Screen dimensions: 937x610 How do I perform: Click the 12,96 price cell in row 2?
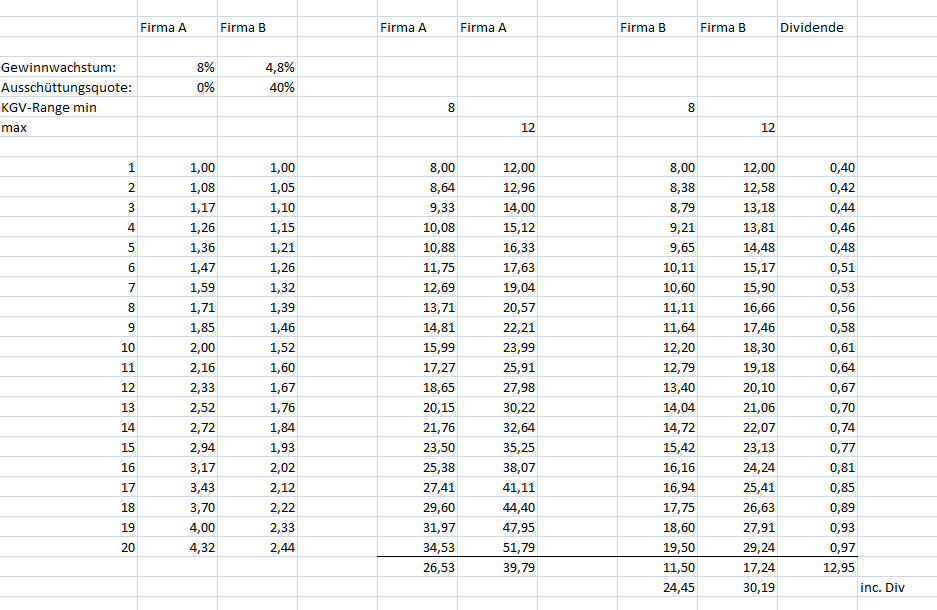(497, 187)
